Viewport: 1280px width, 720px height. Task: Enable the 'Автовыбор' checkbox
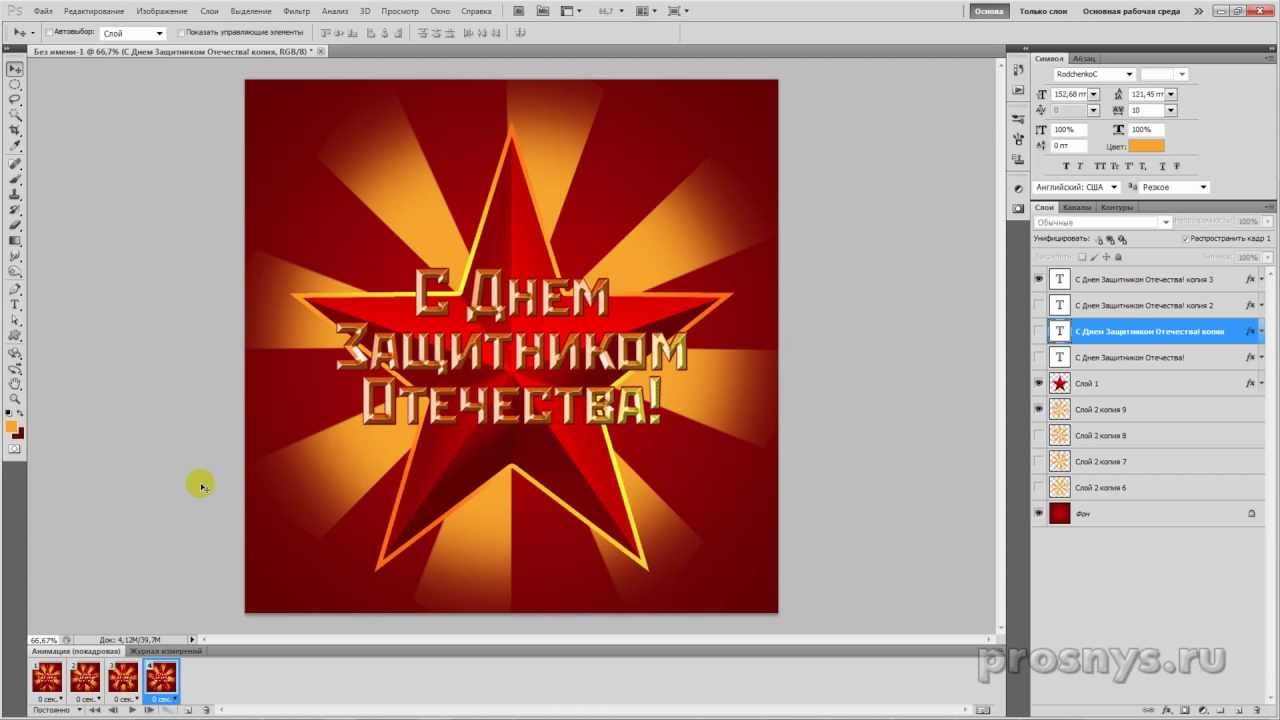pyautogui.click(x=49, y=32)
